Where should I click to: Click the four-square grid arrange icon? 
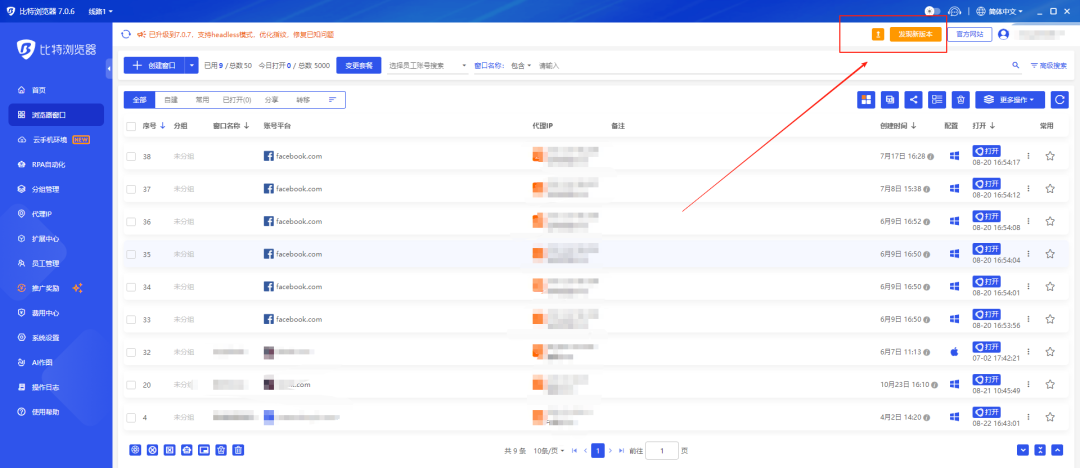click(x=866, y=100)
